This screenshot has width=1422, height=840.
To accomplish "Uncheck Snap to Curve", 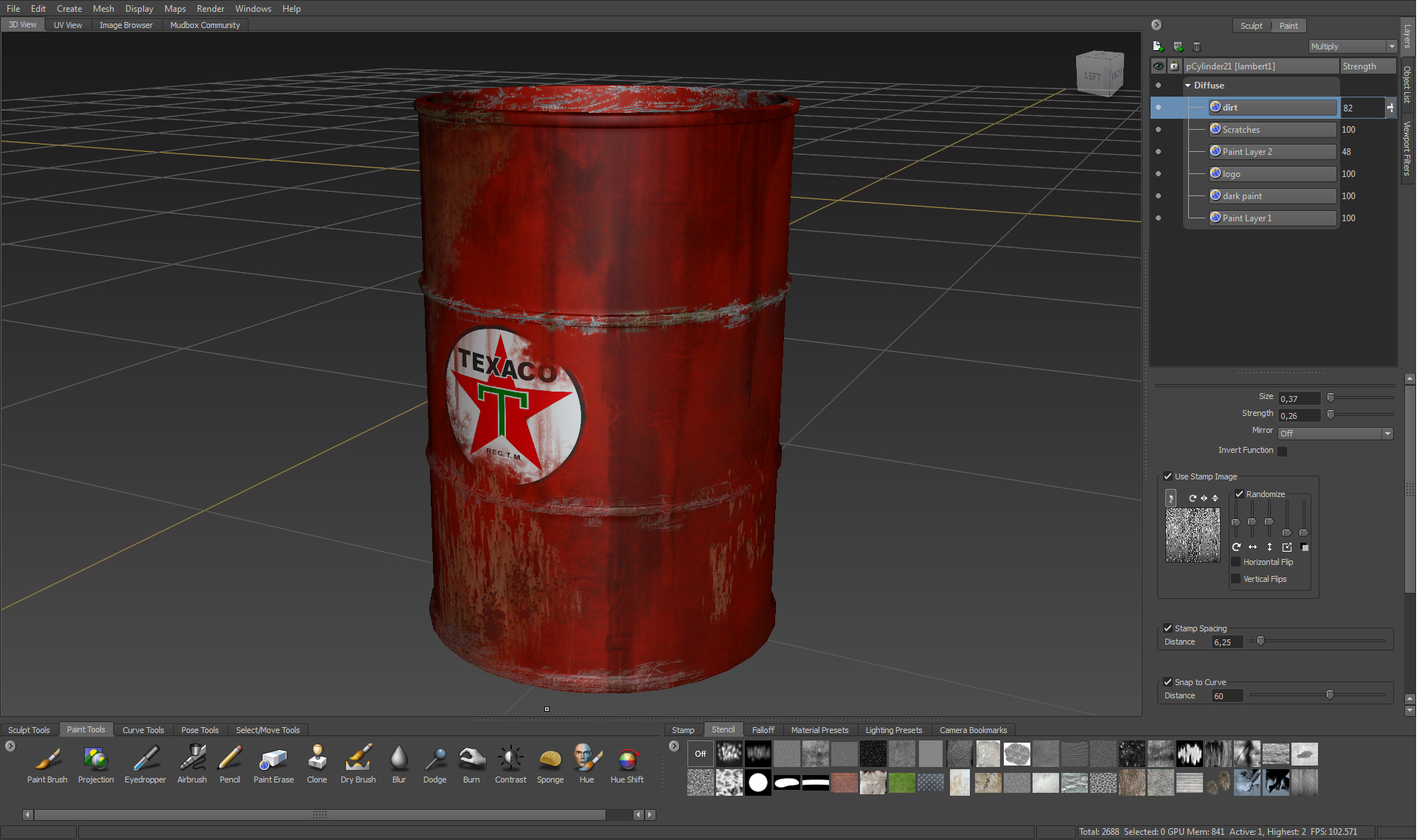I will pyautogui.click(x=1168, y=682).
